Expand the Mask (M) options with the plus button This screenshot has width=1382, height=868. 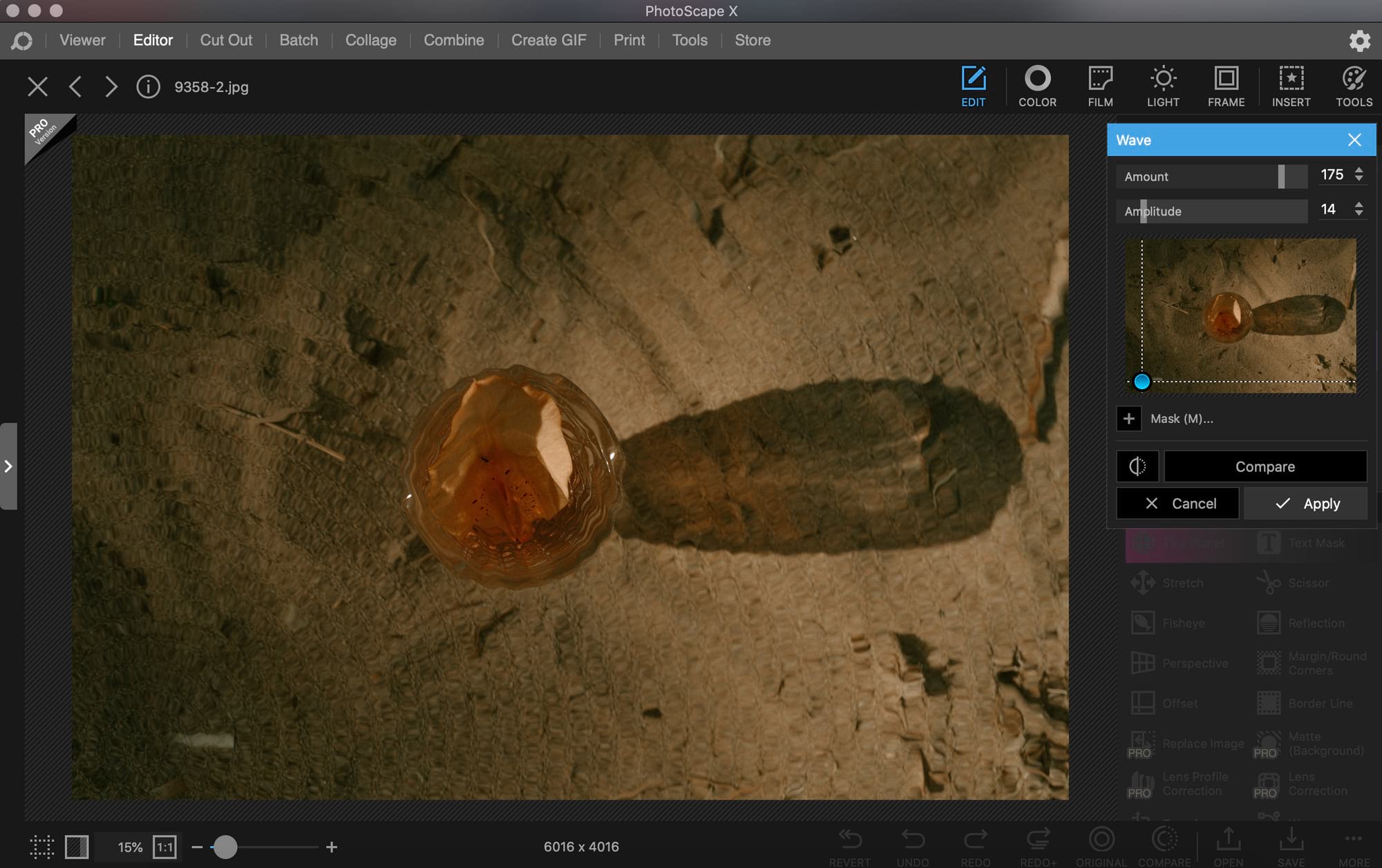tap(1128, 419)
